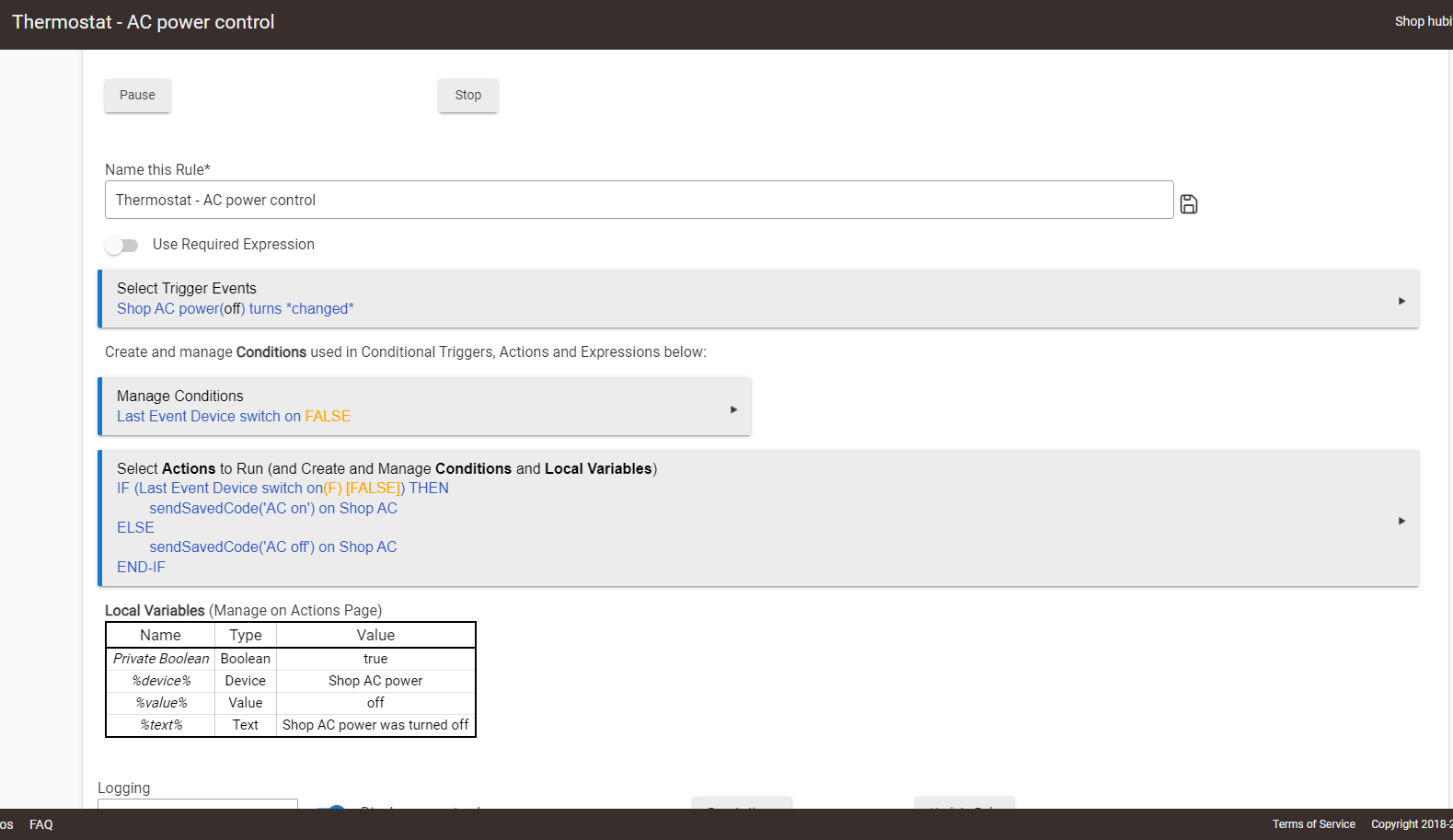The width and height of the screenshot is (1453, 840).
Task: Select the IF Last Event Device action line
Action: [x=283, y=489]
